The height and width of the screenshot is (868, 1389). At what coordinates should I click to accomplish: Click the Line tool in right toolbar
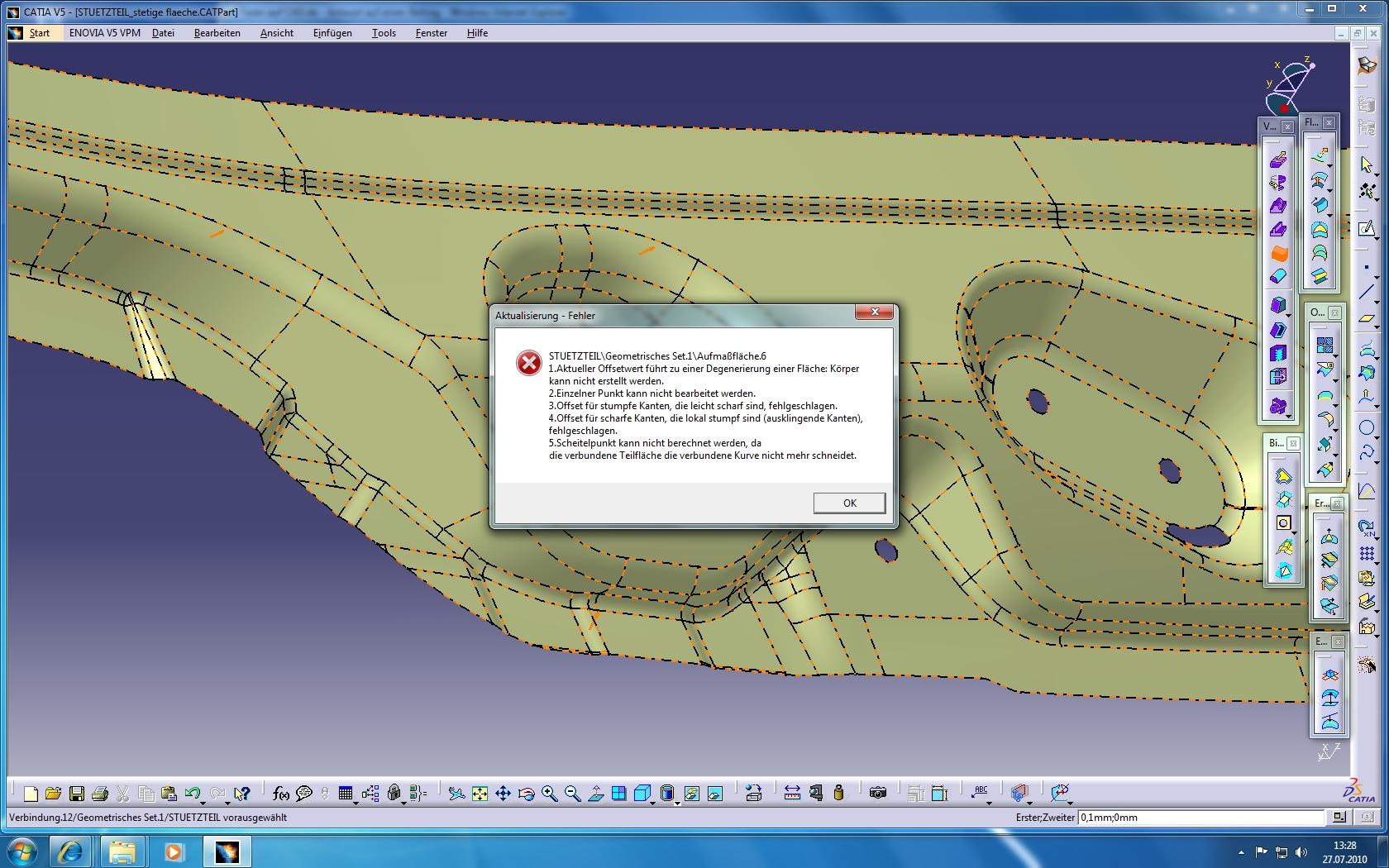click(1367, 292)
